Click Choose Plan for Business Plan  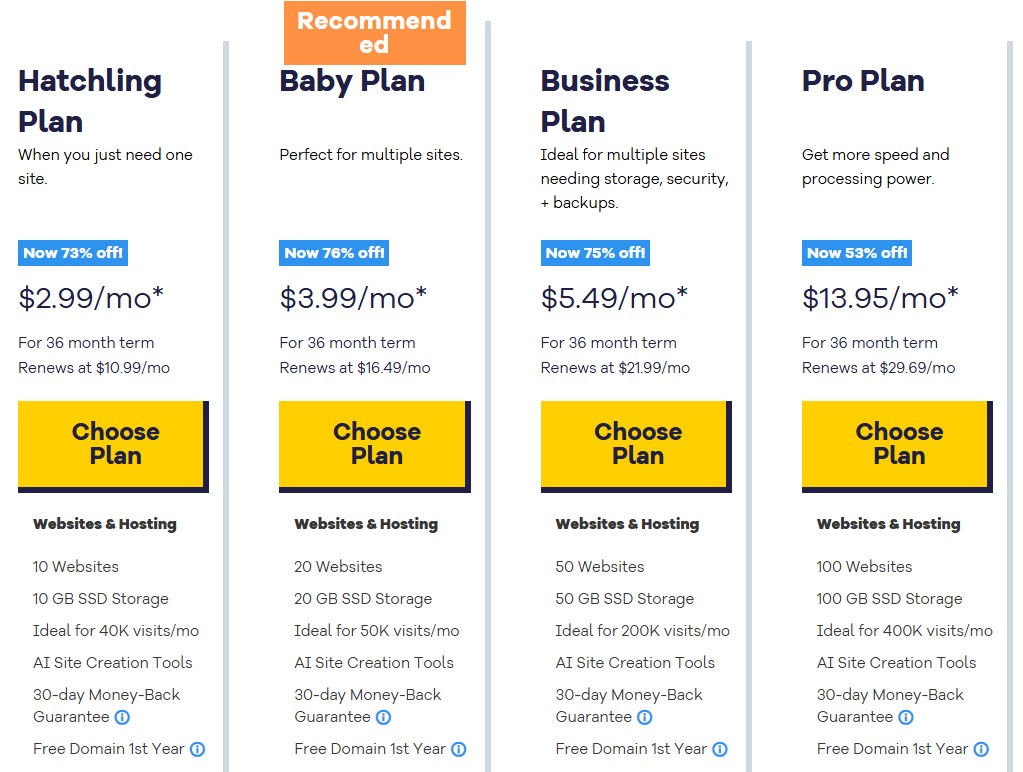[636, 446]
